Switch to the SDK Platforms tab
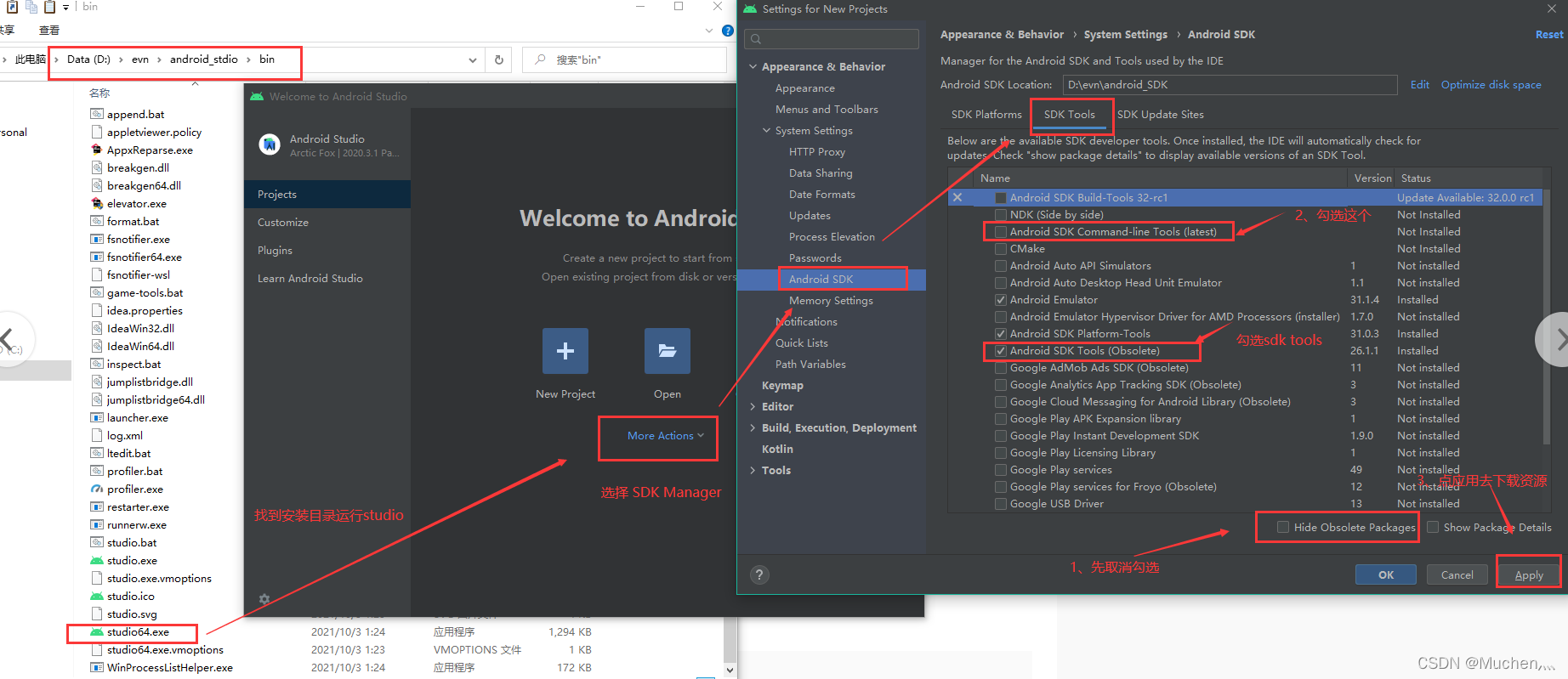The width and height of the screenshot is (1568, 679). pos(986,114)
